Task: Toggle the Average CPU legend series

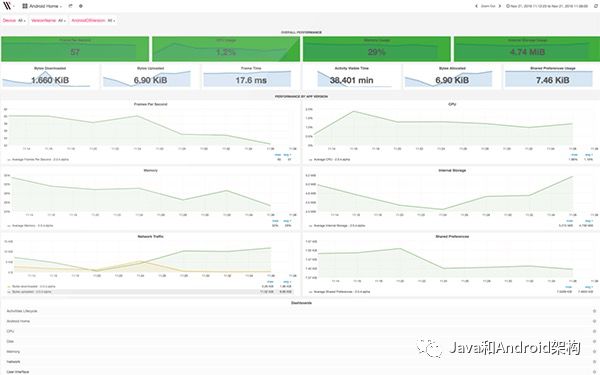Action: [x=331, y=159]
